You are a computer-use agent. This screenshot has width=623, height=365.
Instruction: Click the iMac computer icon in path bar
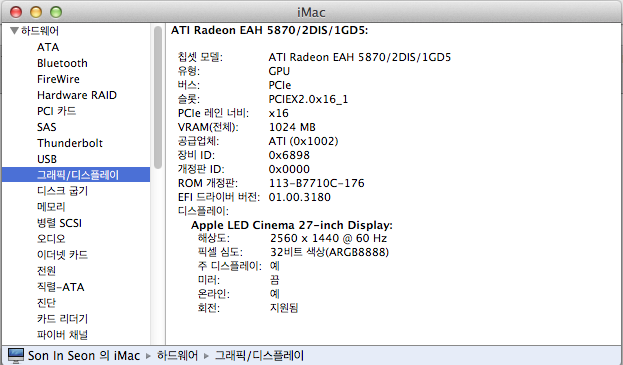[16, 355]
